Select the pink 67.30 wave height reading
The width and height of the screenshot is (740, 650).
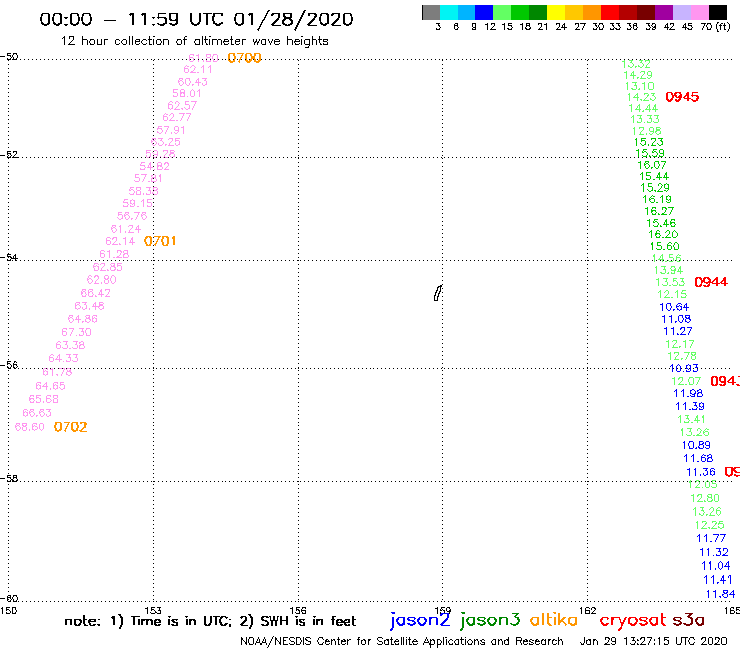[76, 332]
